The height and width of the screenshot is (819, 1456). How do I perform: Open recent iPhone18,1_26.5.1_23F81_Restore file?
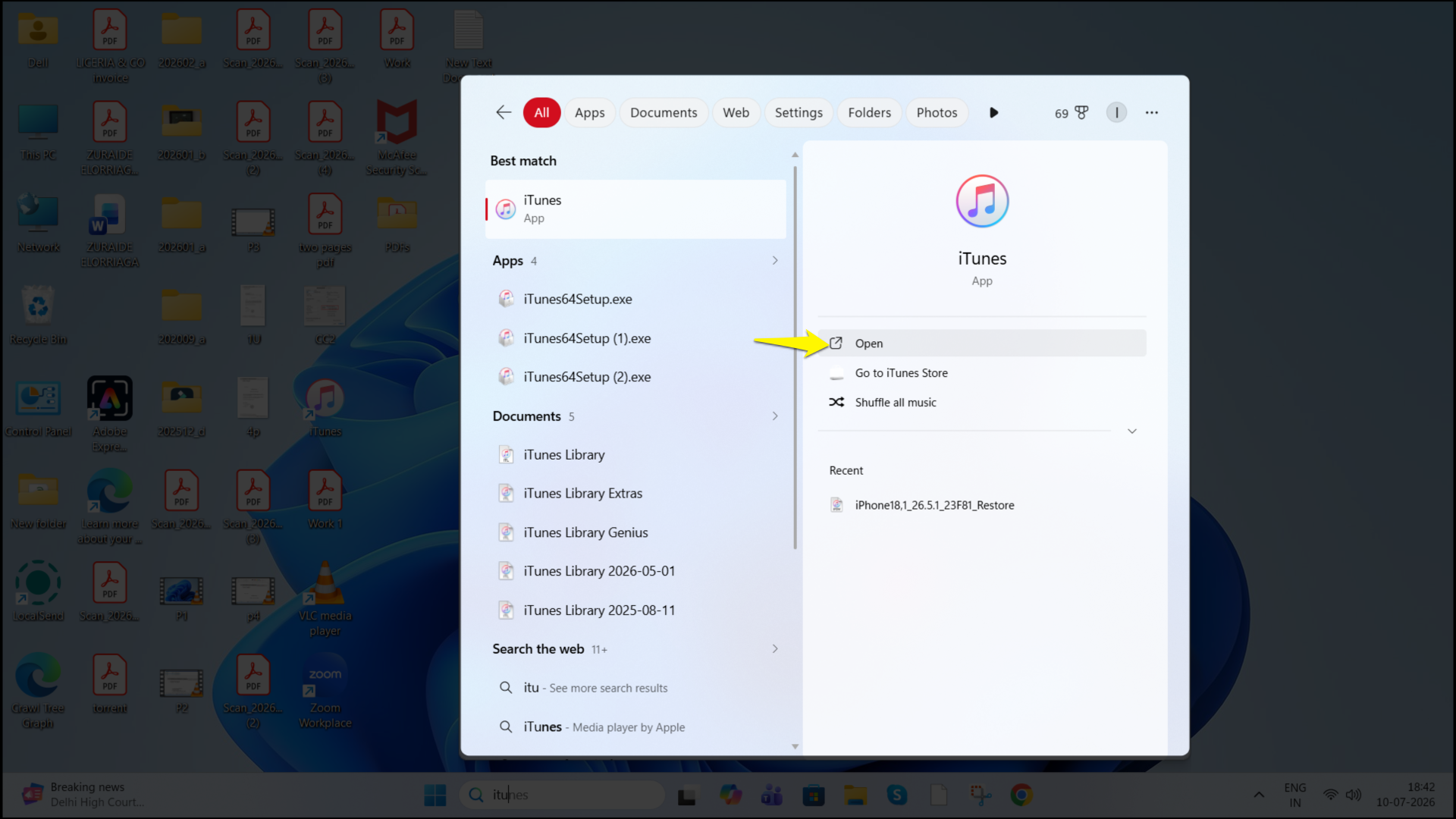coord(982,505)
